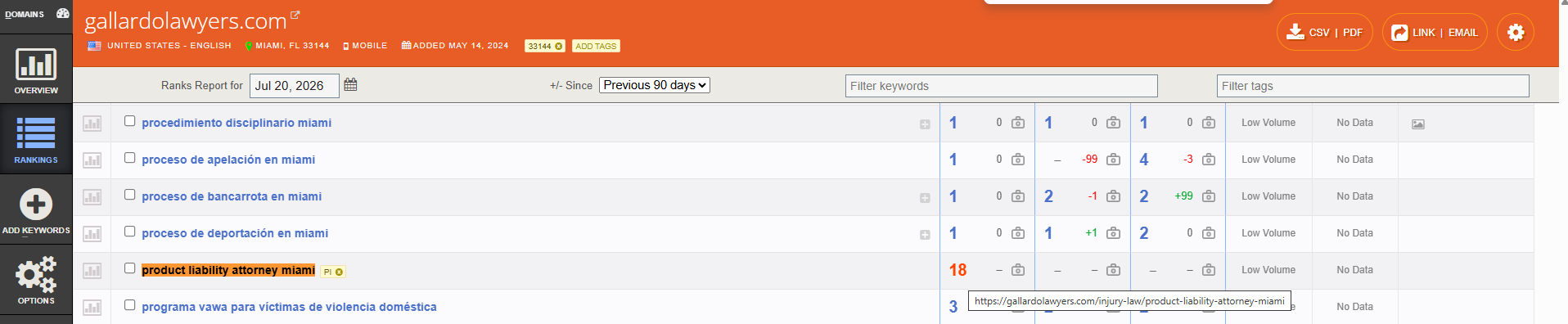View first-column SERP snapshot for proceso de deportación
Screen dimensions: 1568x324
pyautogui.click(x=1018, y=233)
